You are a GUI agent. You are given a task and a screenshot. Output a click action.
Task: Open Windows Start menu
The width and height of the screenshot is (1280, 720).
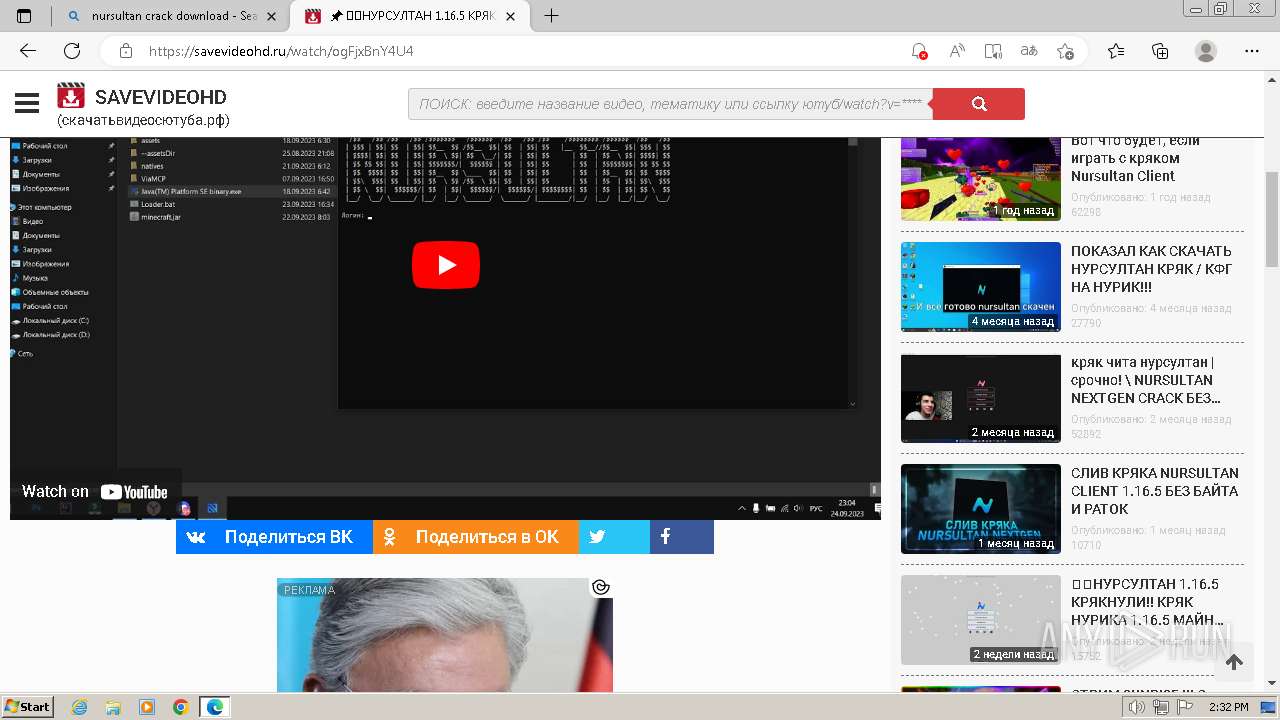pyautogui.click(x=28, y=707)
